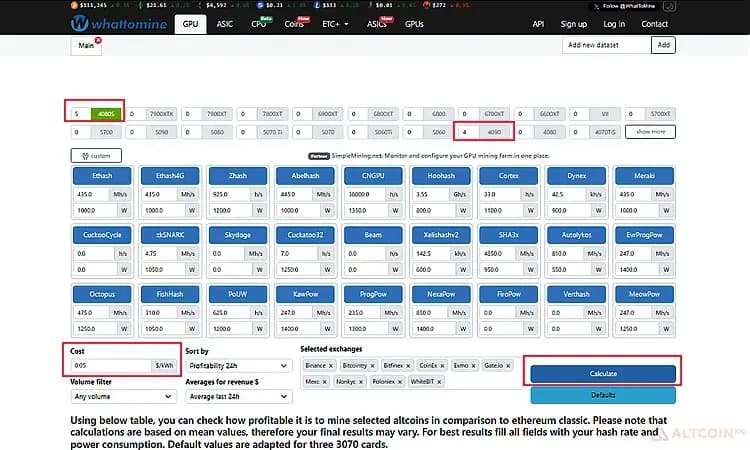Remove Nonkyc exchange tag
This screenshot has width=750, height=450.
pos(361,382)
